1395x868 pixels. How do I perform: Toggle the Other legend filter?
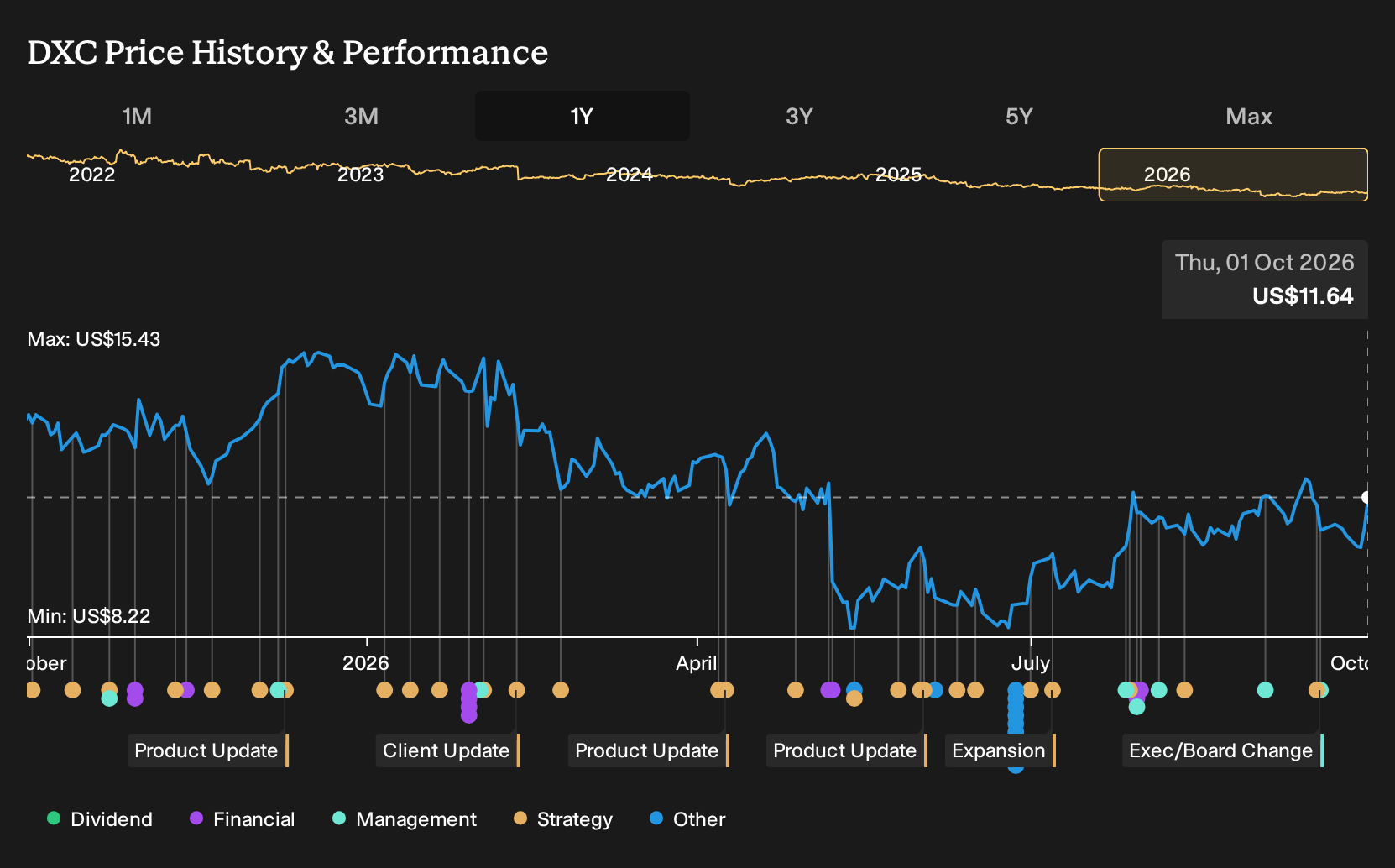[x=687, y=819]
